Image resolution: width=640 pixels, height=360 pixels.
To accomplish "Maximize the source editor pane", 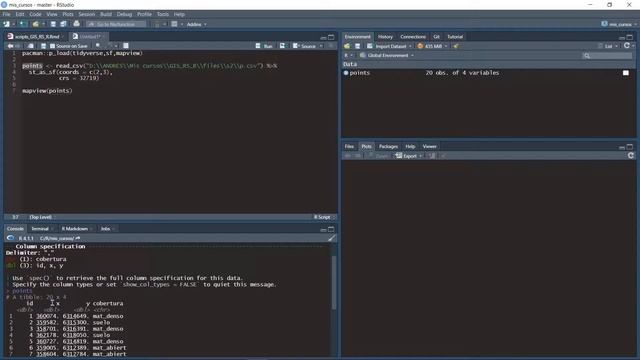I will tap(331, 37).
